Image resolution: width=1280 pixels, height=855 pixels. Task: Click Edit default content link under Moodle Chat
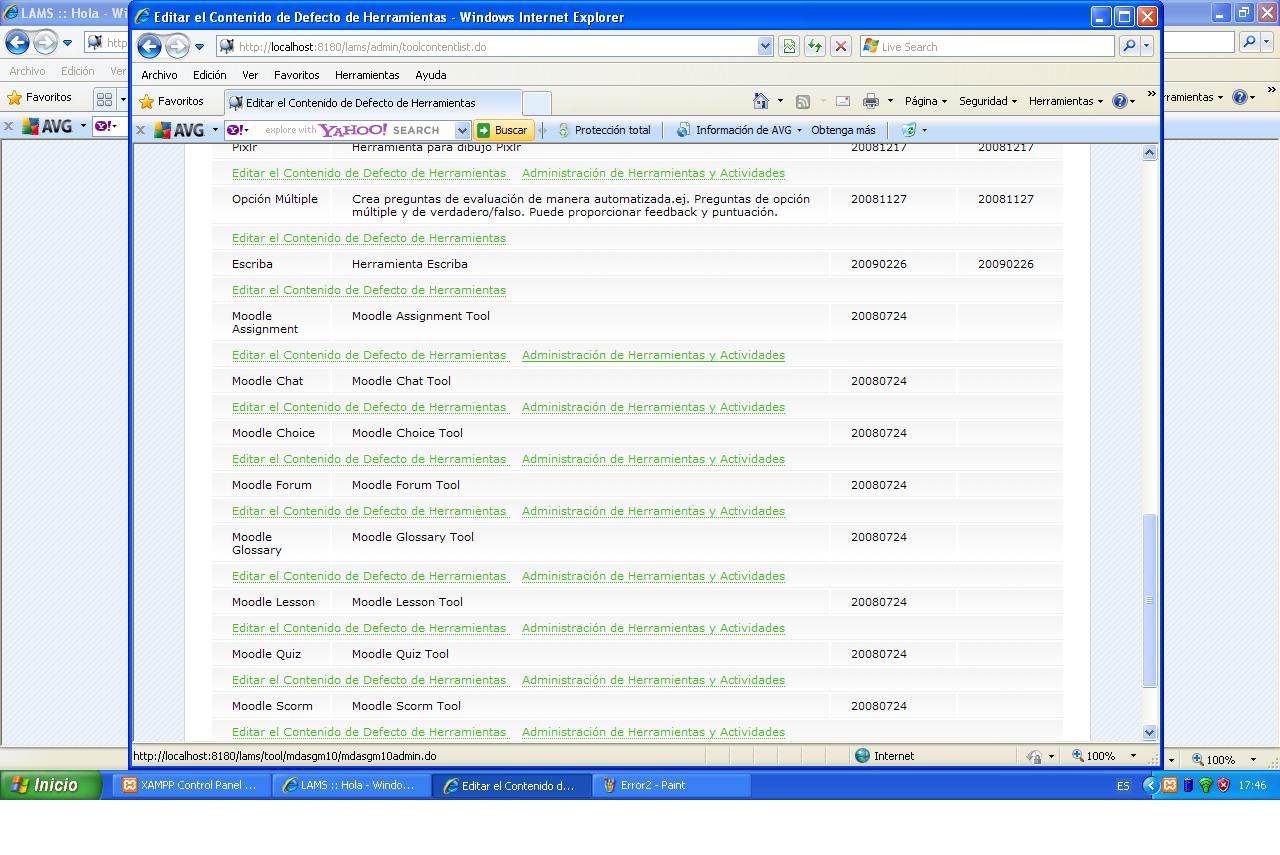pos(369,407)
